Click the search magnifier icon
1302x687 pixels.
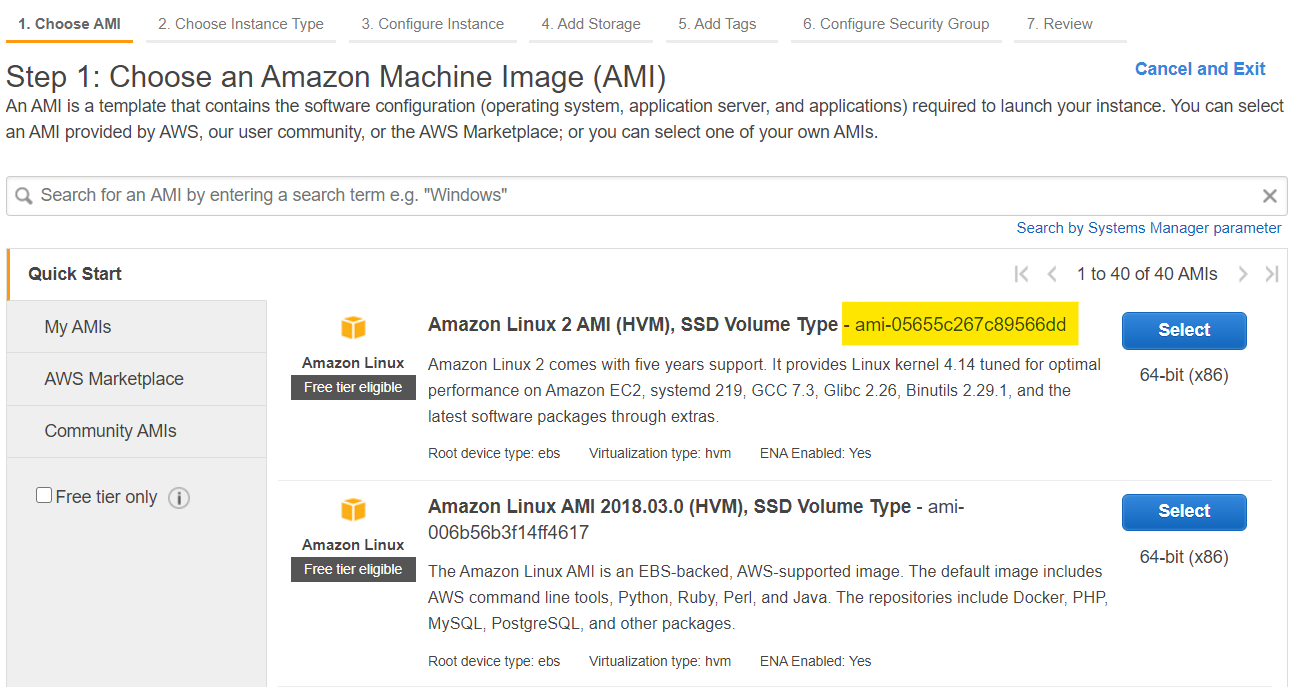tap(23, 196)
